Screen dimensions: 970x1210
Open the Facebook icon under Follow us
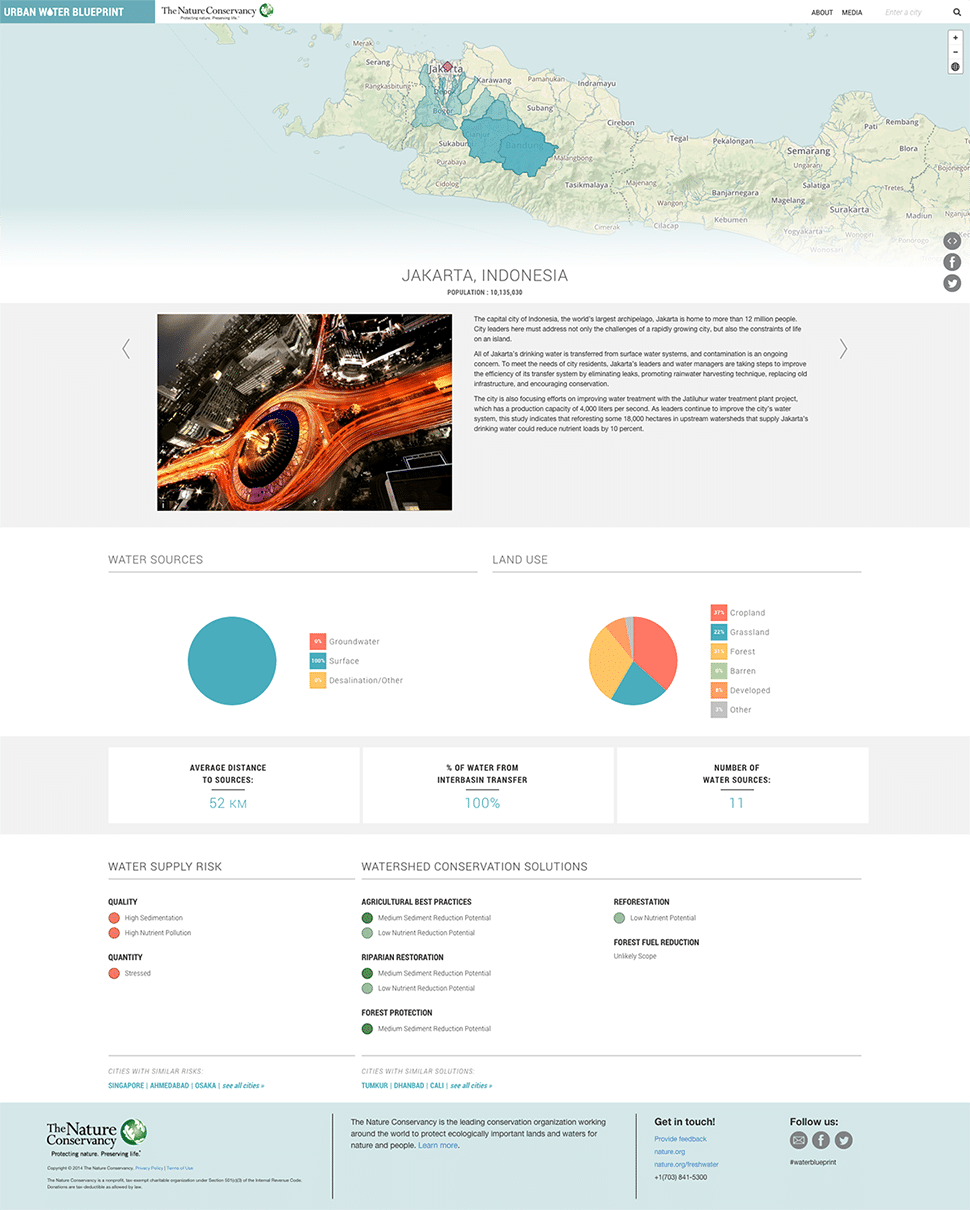(x=821, y=1140)
